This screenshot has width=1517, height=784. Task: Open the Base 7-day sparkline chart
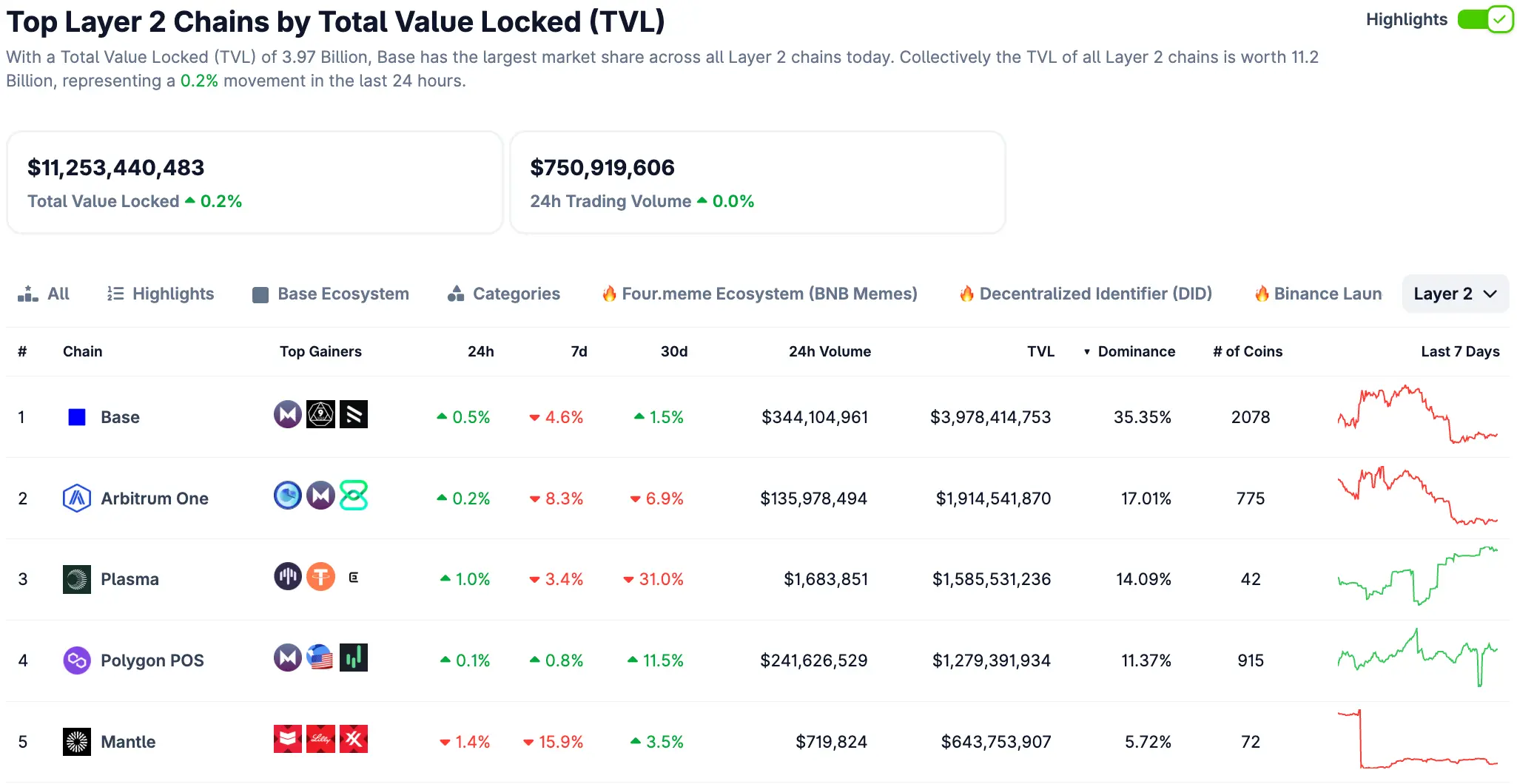(x=1417, y=414)
